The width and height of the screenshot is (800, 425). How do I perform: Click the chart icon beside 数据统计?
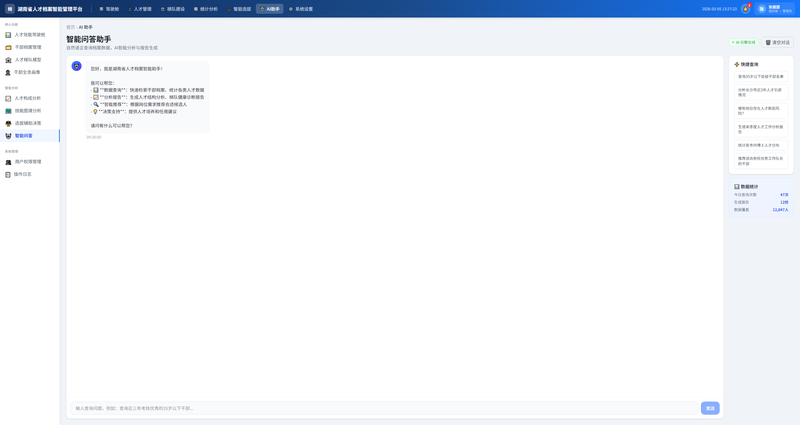coord(736,187)
